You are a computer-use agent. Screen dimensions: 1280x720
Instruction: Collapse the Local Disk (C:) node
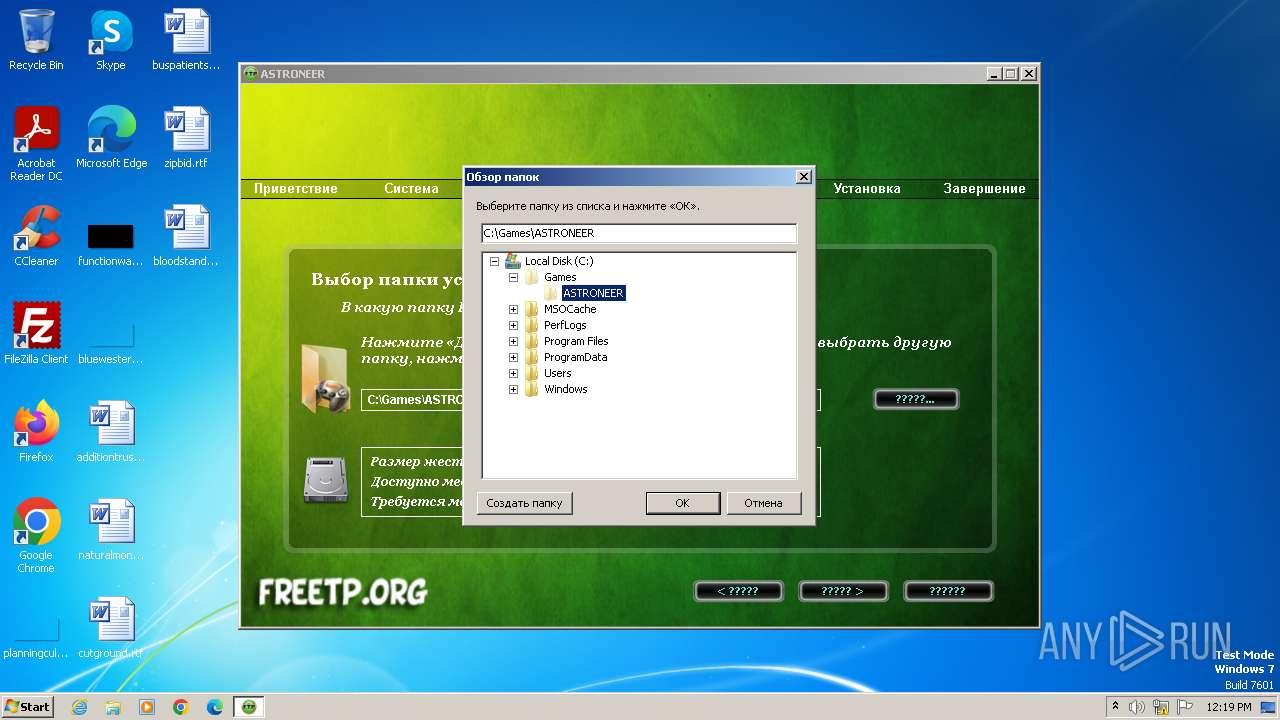click(x=494, y=261)
